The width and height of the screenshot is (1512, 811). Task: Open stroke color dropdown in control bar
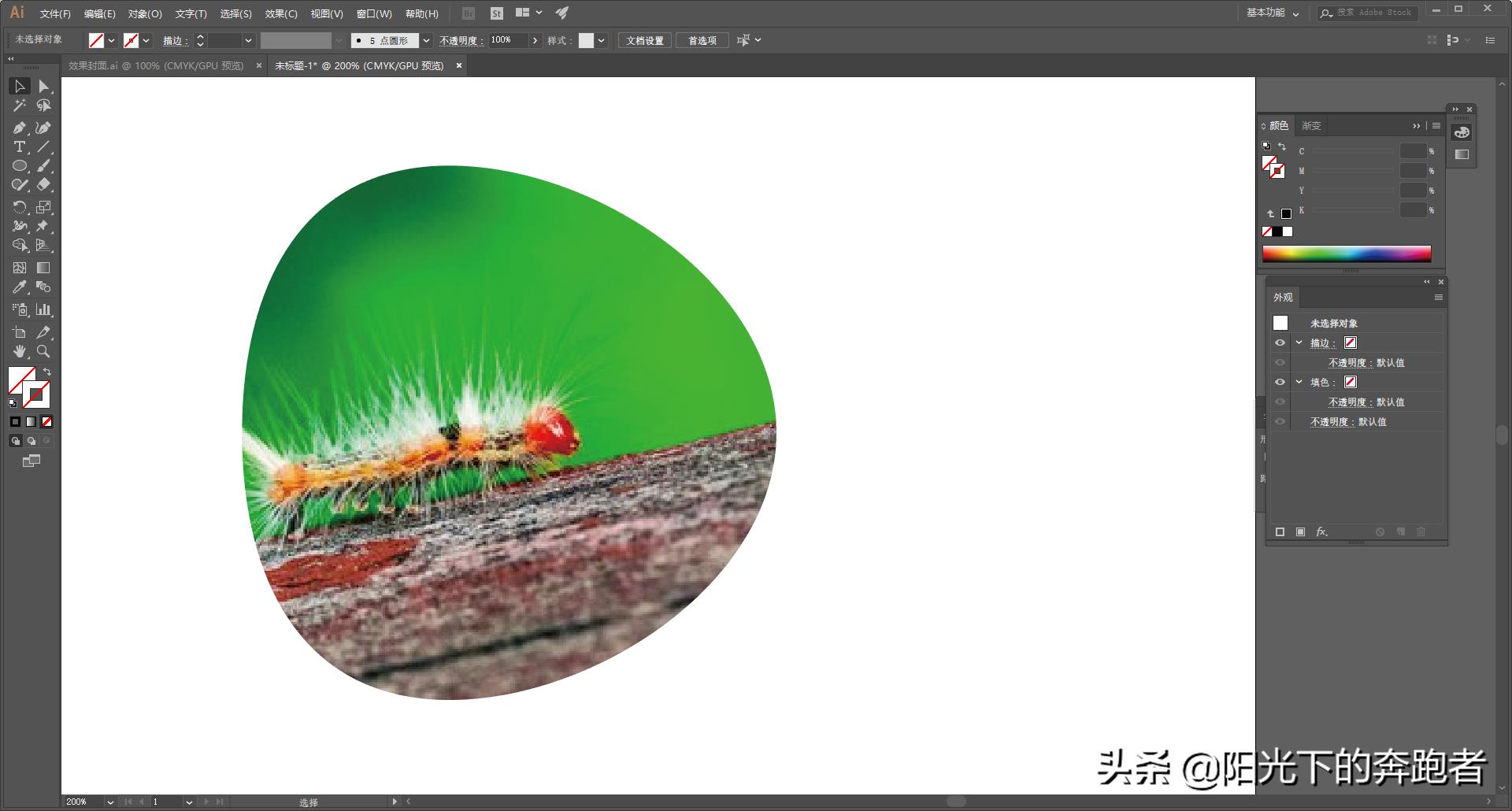tap(146, 40)
